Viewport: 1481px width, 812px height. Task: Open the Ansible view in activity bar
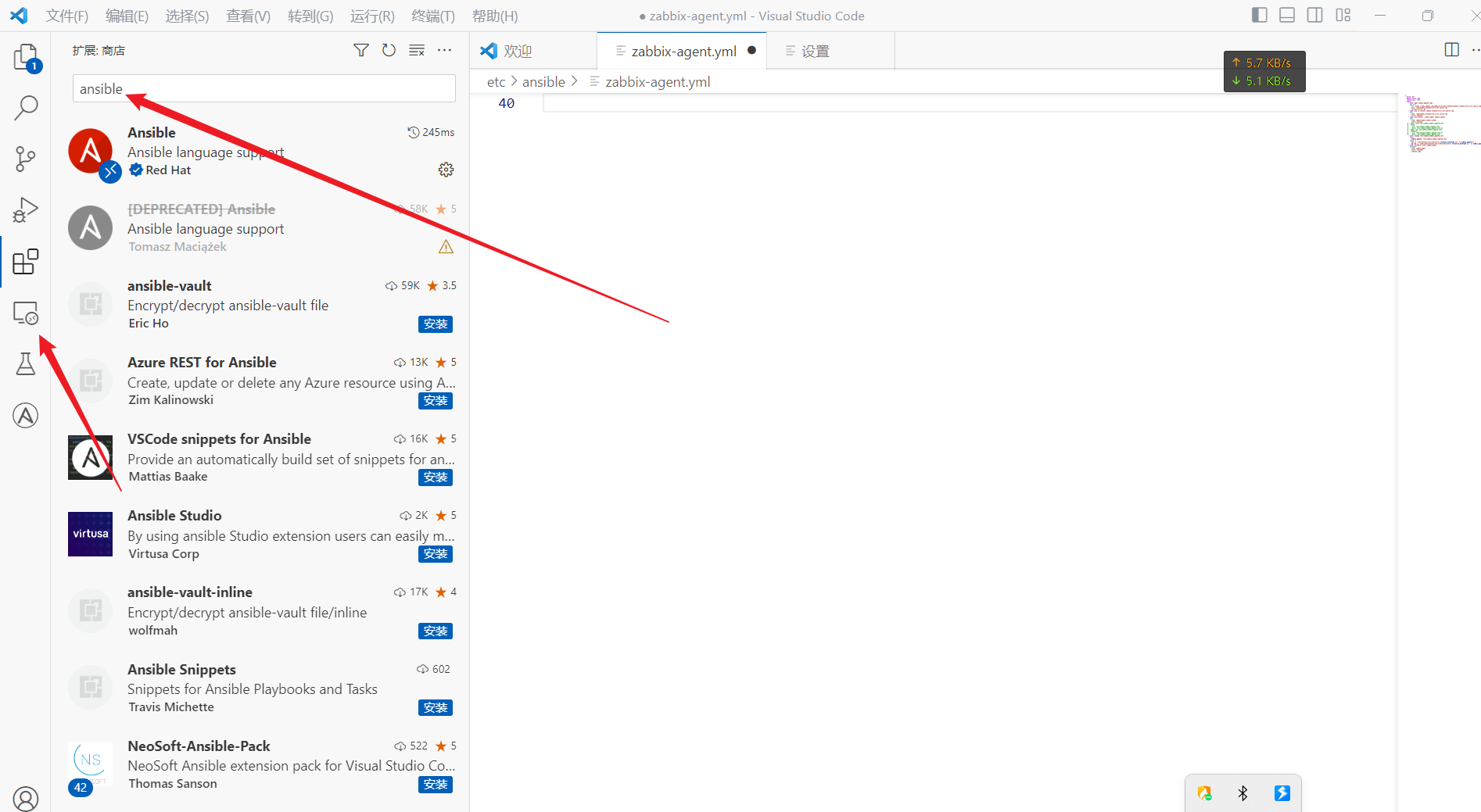[26, 415]
